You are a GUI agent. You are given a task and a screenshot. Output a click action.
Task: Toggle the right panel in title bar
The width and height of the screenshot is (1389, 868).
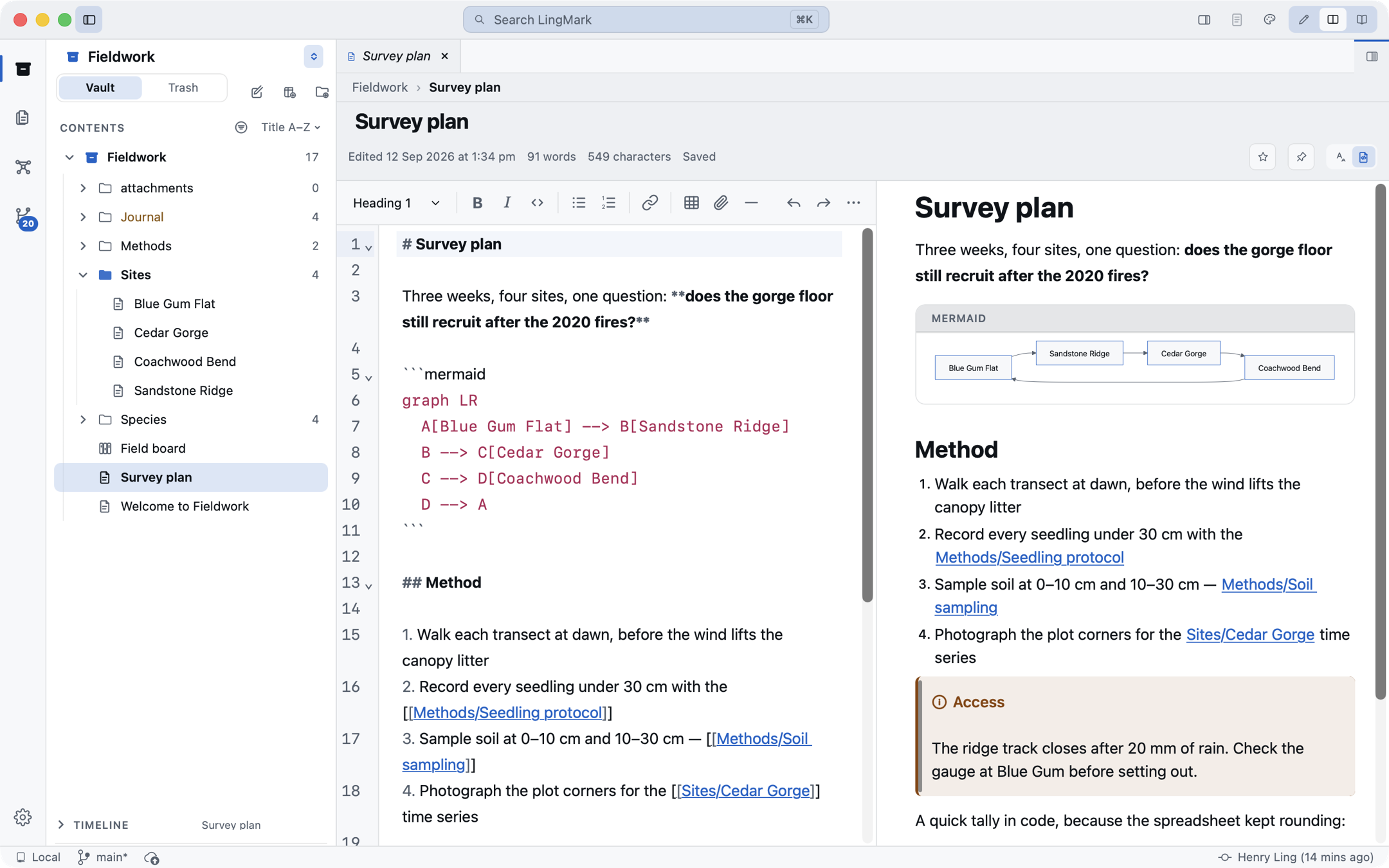pyautogui.click(x=1204, y=19)
